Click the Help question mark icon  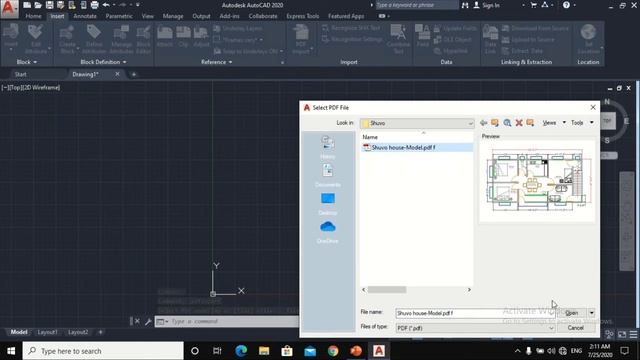(566, 5)
